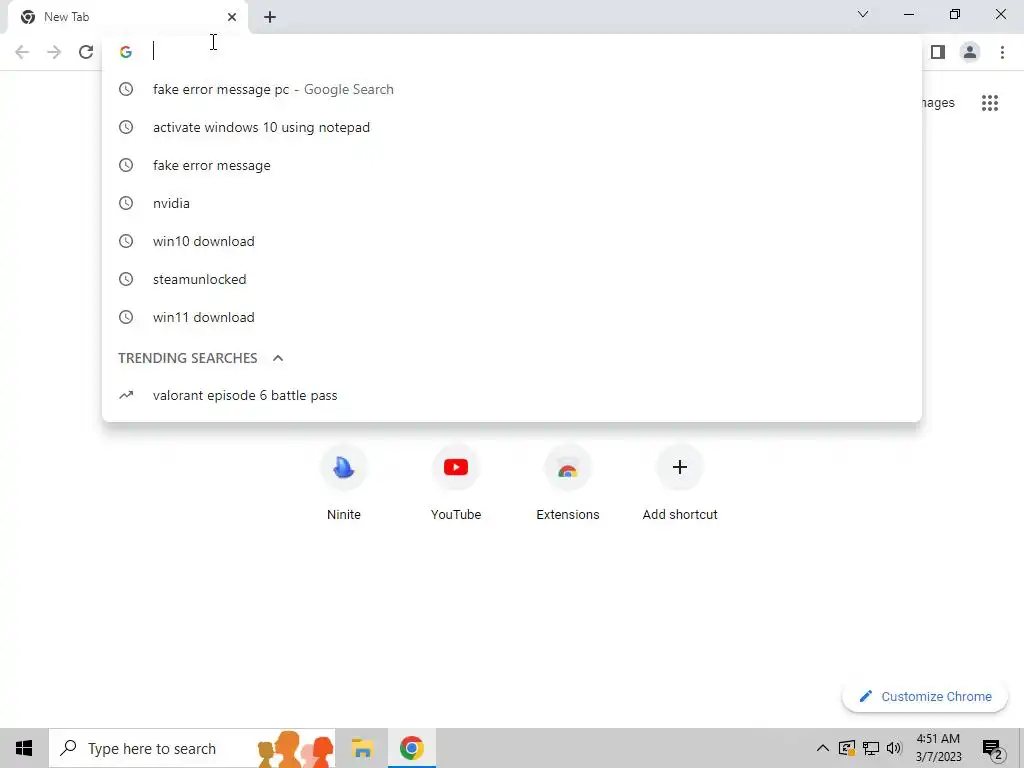The width and height of the screenshot is (1024, 768).
Task: Click the clock icon beside 'nvidia'
Action: tap(126, 203)
